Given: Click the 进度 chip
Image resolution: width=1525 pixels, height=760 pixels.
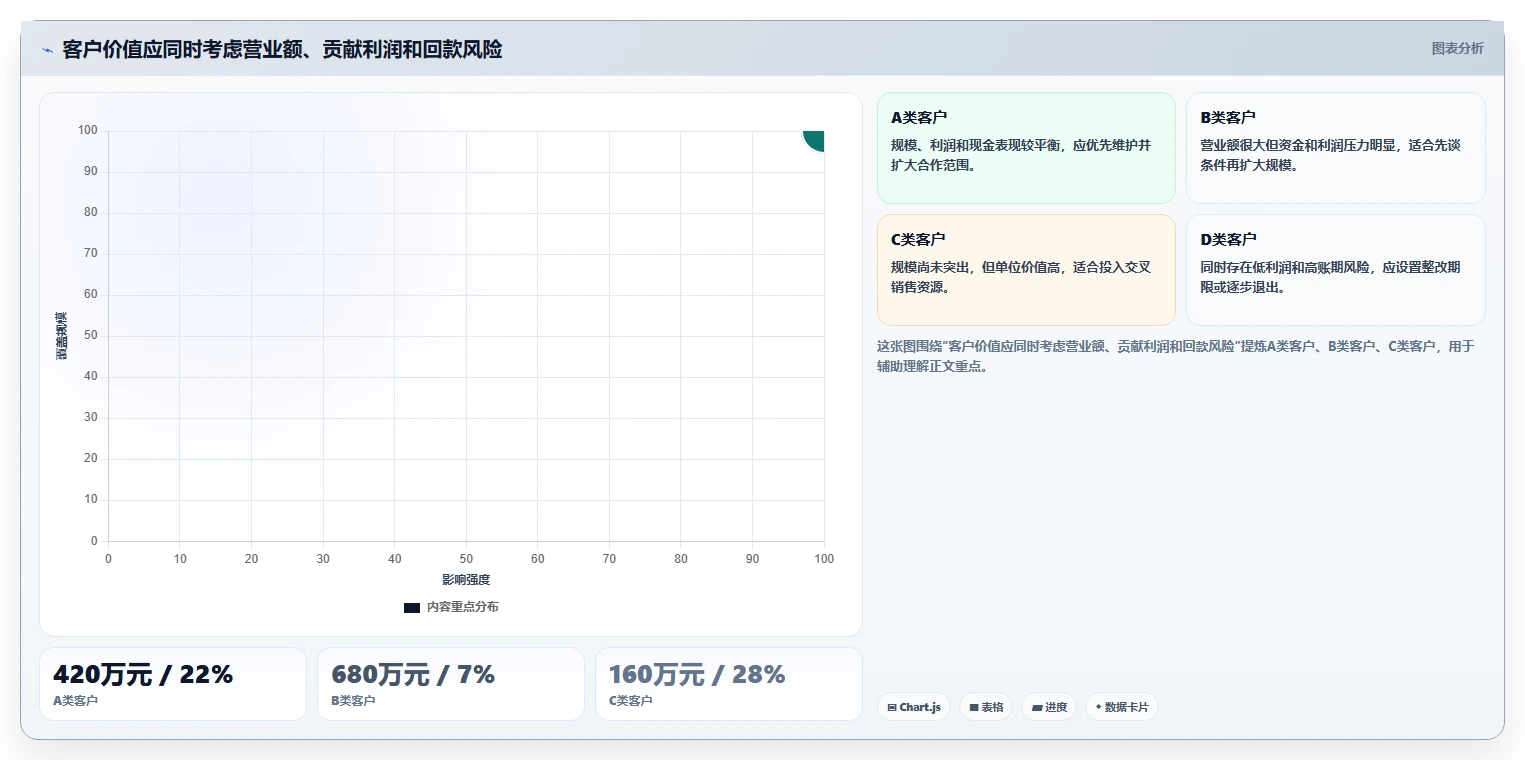Looking at the screenshot, I should 1049,707.
